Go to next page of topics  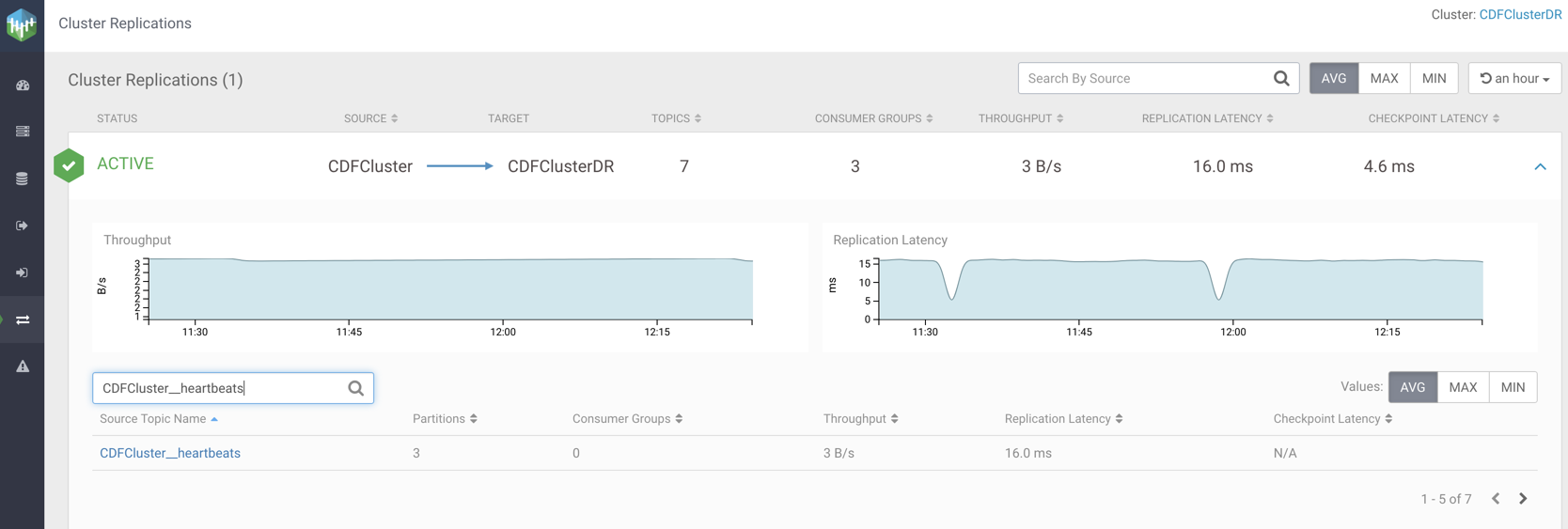[x=1523, y=499]
